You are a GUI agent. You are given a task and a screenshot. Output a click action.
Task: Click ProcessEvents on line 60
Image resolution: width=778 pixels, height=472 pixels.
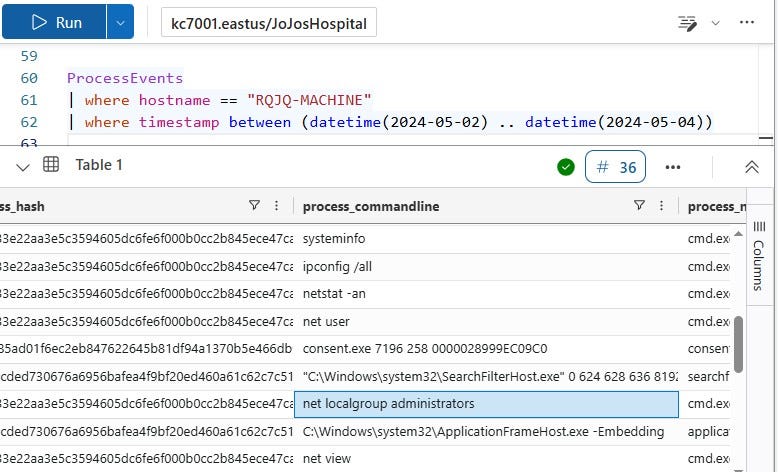tap(125, 78)
